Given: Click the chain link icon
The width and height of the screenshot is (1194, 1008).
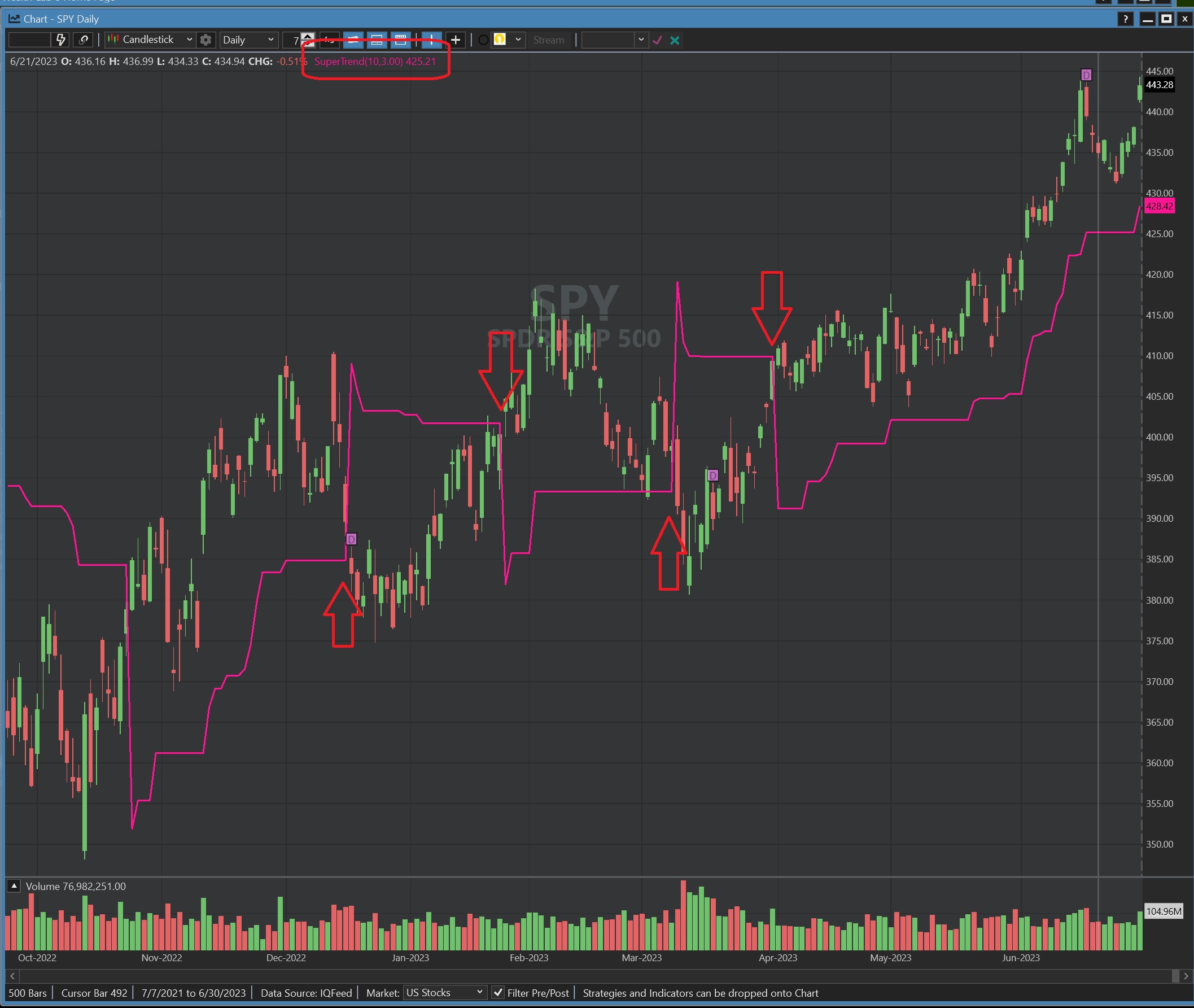Looking at the screenshot, I should click(x=84, y=40).
